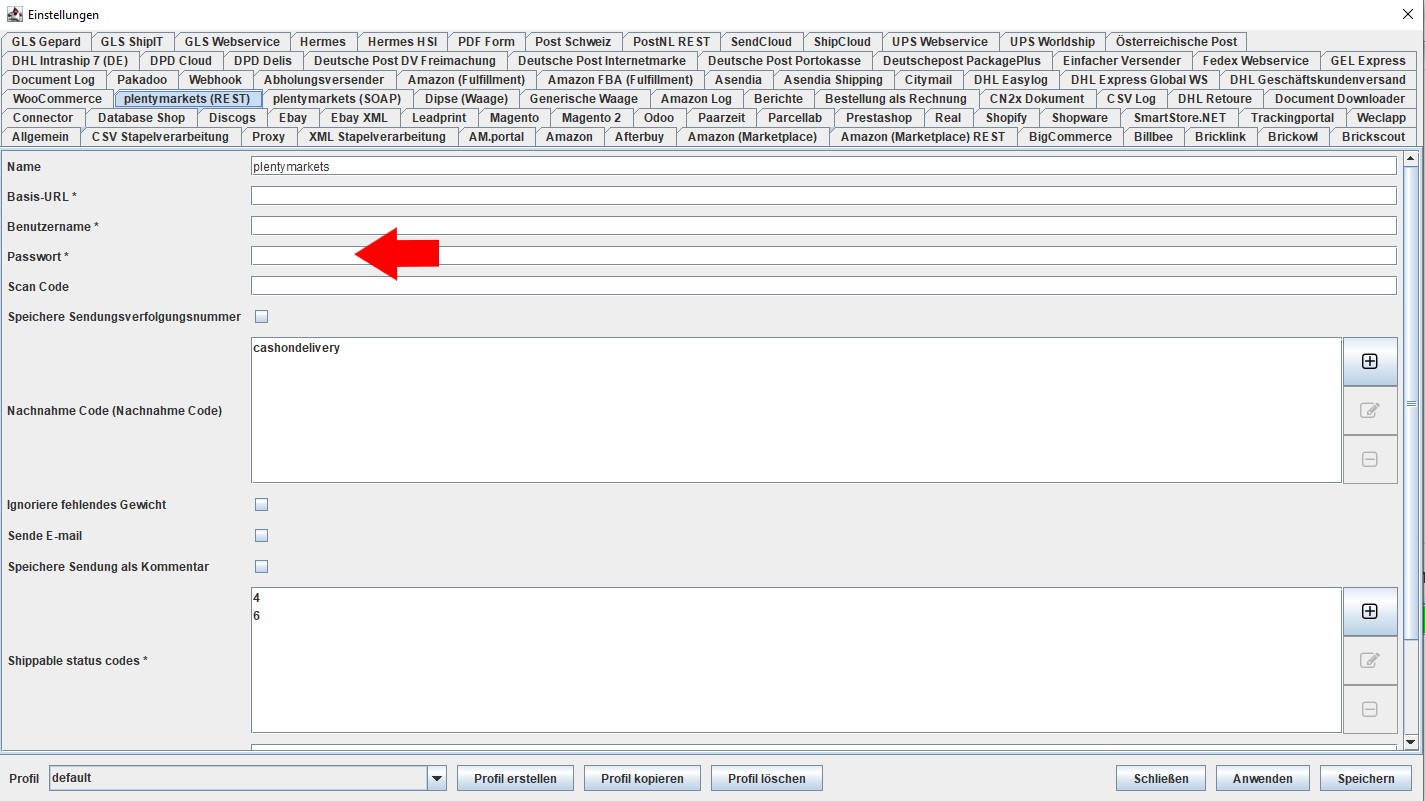Click the Einstellungen window app icon
This screenshot has height=801, width=1425.
coord(15,14)
